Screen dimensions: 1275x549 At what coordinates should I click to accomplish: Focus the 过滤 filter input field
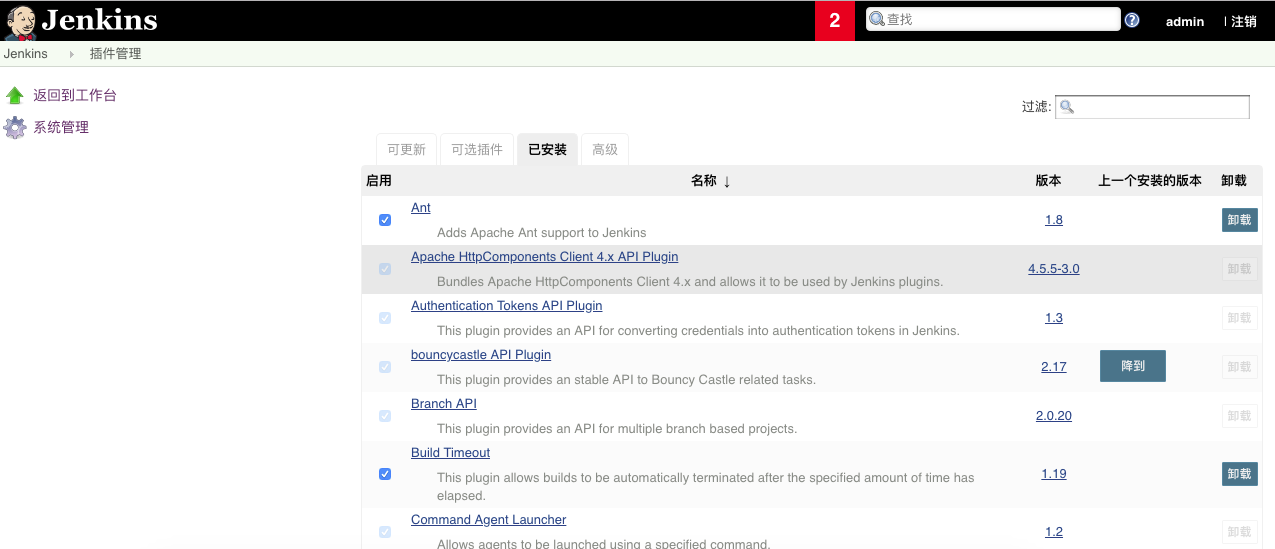1152,107
